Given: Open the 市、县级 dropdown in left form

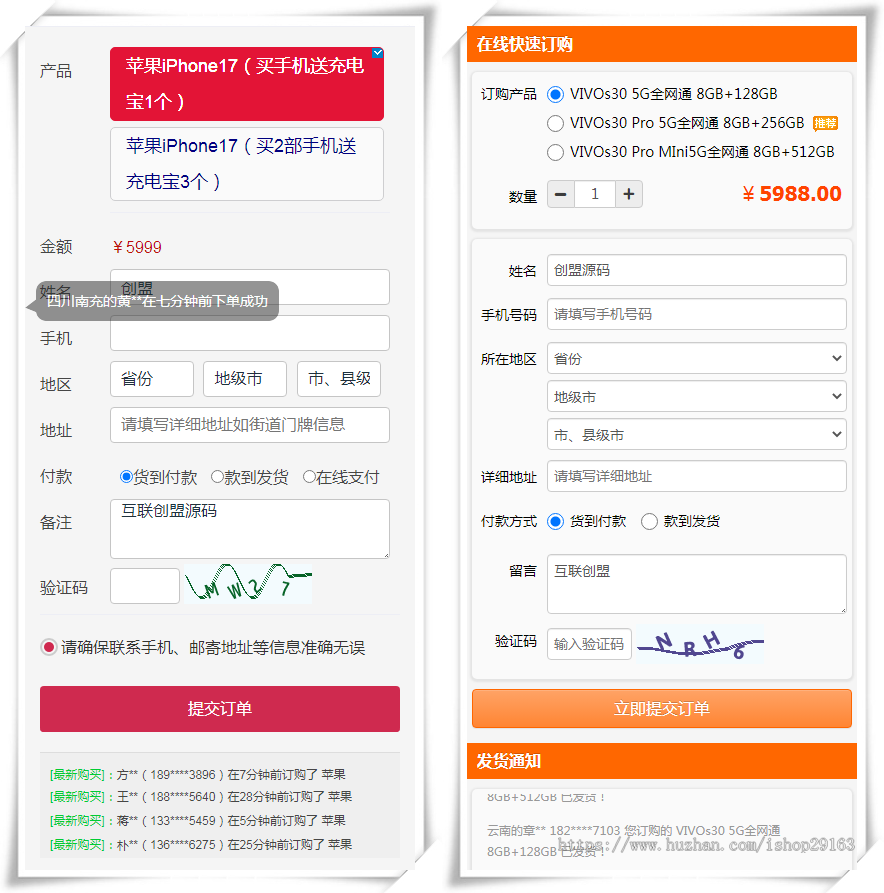Looking at the screenshot, I should (339, 379).
